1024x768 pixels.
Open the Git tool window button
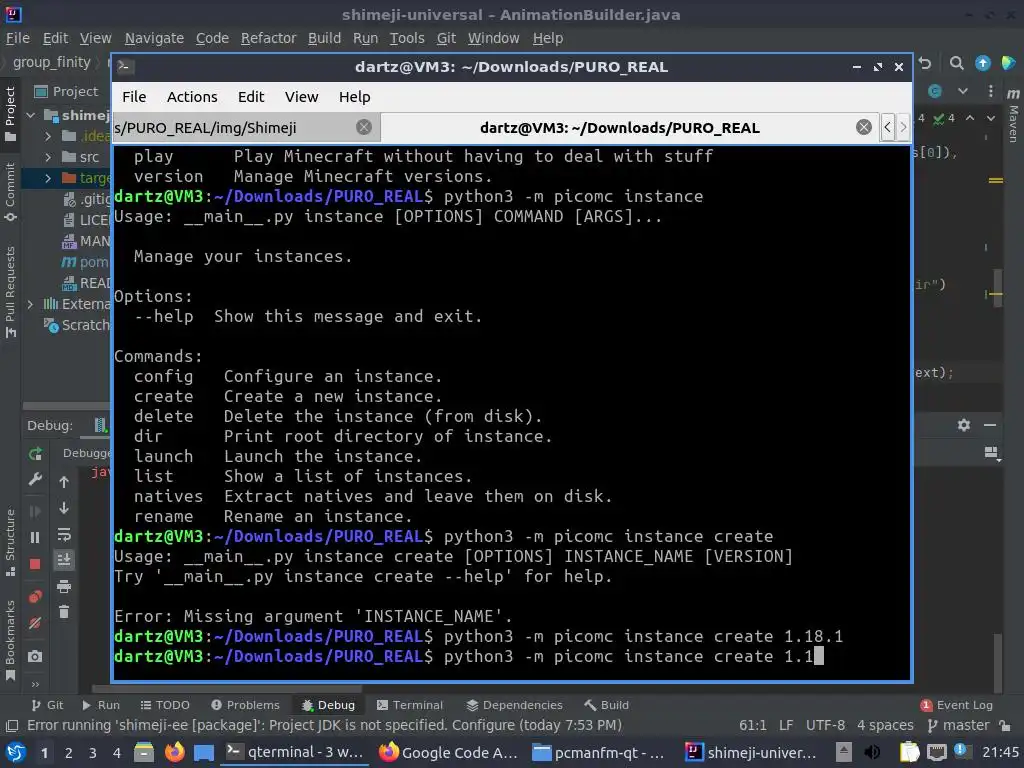pyautogui.click(x=47, y=705)
